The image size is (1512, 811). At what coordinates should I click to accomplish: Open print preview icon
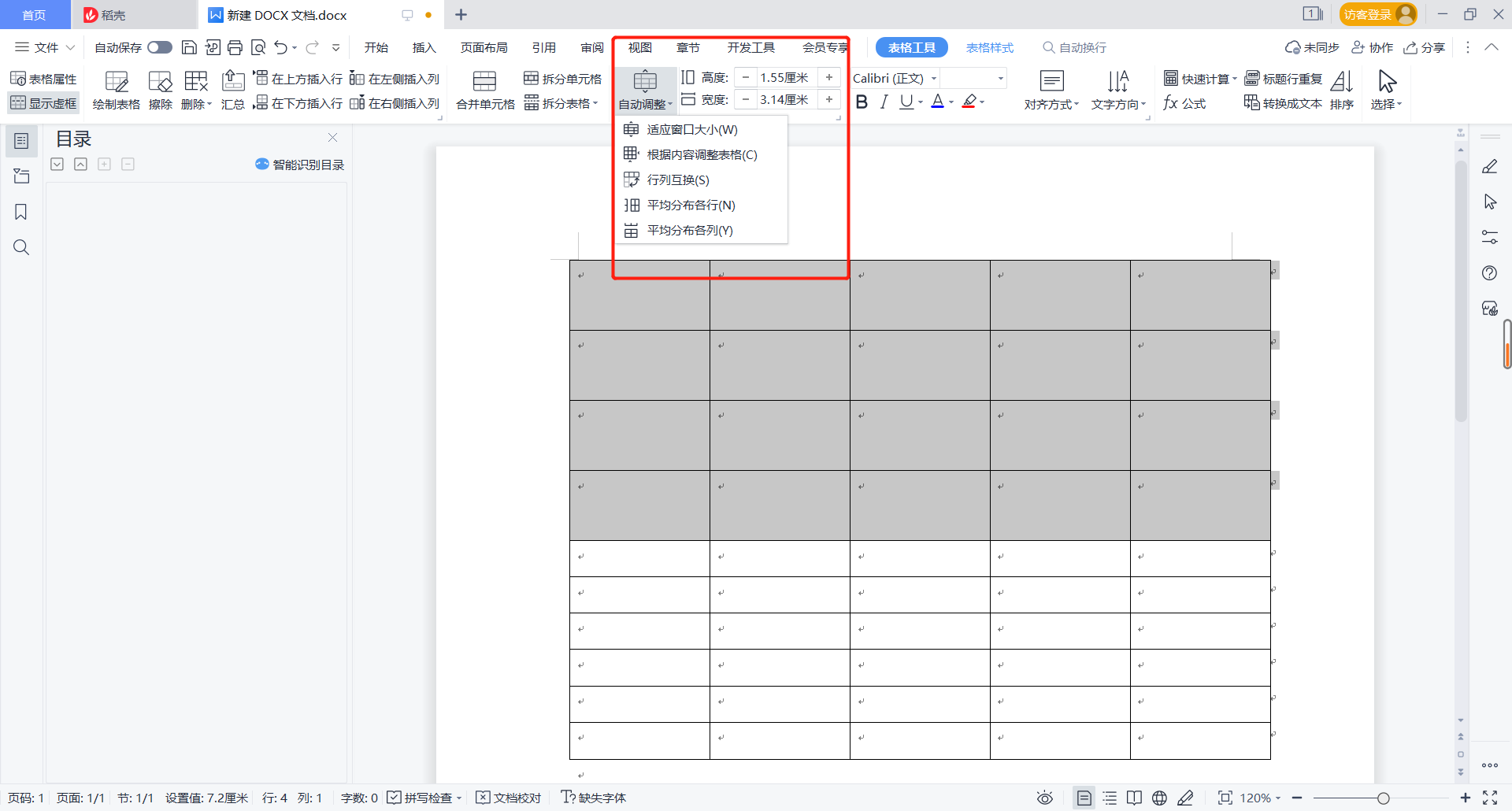point(258,47)
